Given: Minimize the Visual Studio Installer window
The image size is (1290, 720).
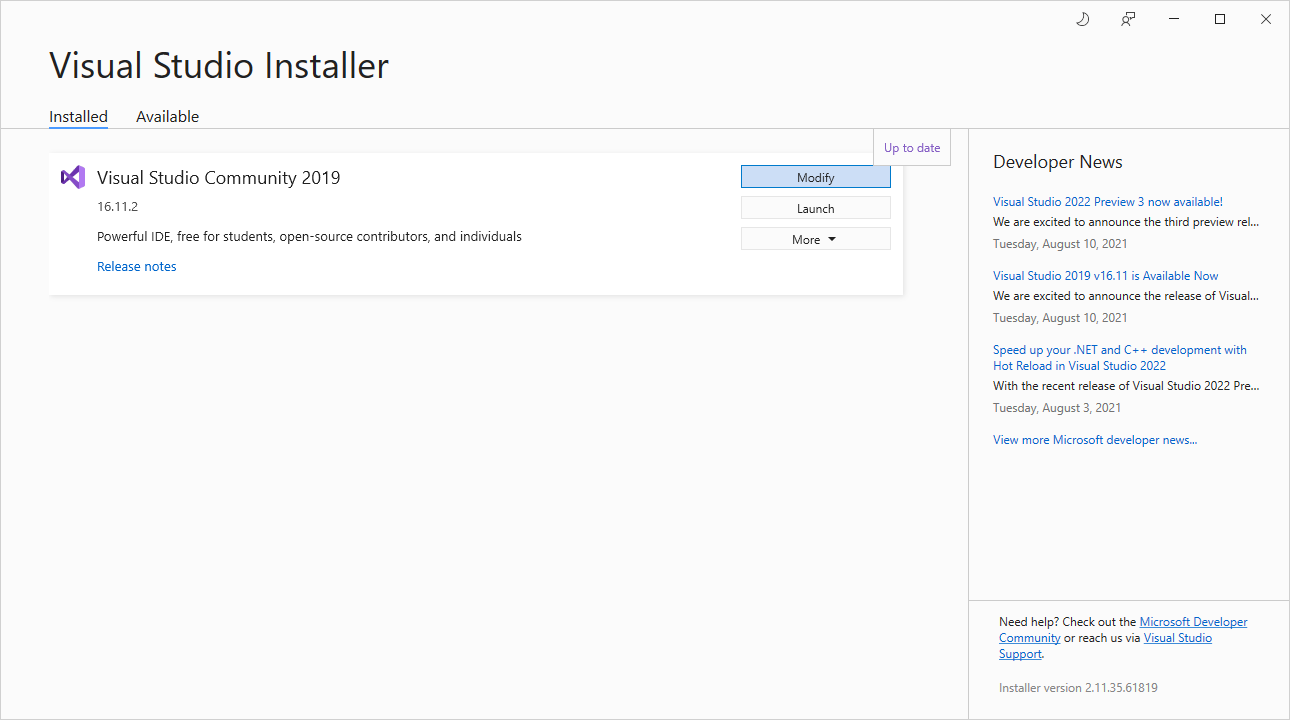Looking at the screenshot, I should 1174,19.
